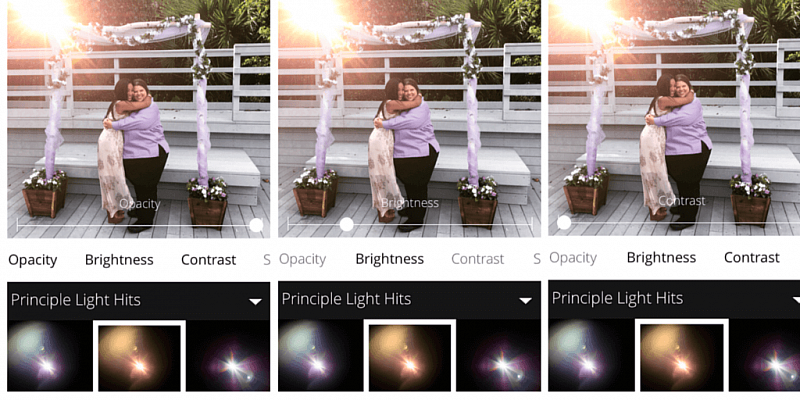Image resolution: width=800 pixels, height=400 pixels.
Task: Choose Brightness option in first panel
Action: [119, 260]
